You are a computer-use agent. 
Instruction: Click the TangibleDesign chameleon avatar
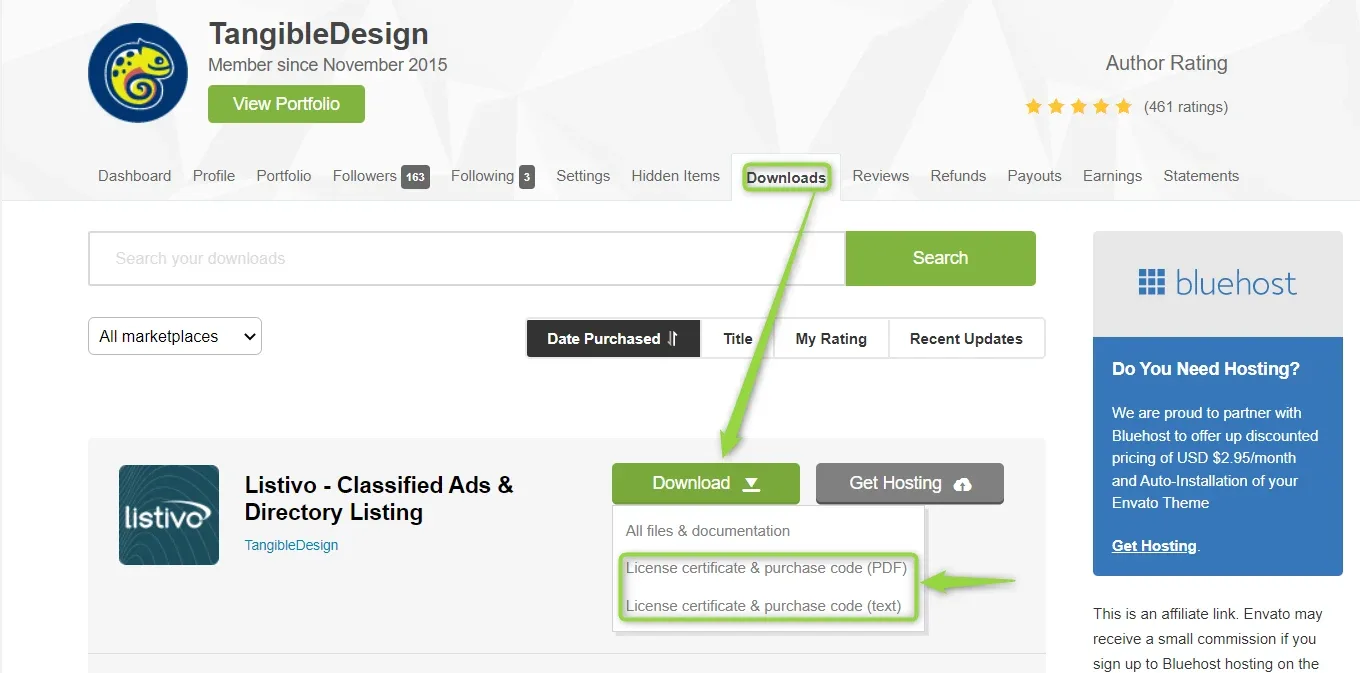(x=138, y=72)
